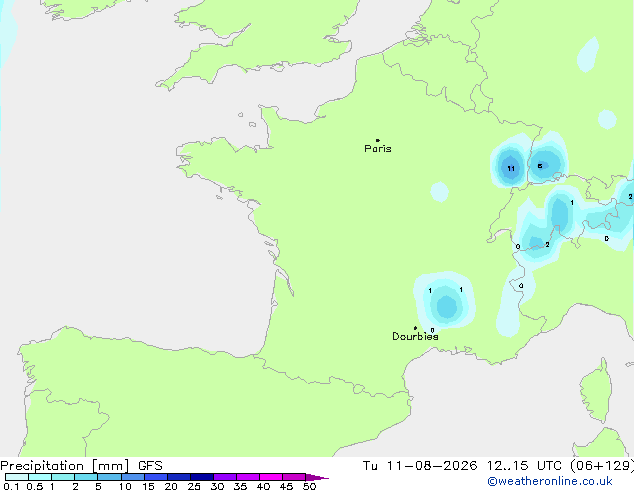Select the 5–10 mm legend swatch
The height and width of the screenshot is (490, 634).
[109, 477]
